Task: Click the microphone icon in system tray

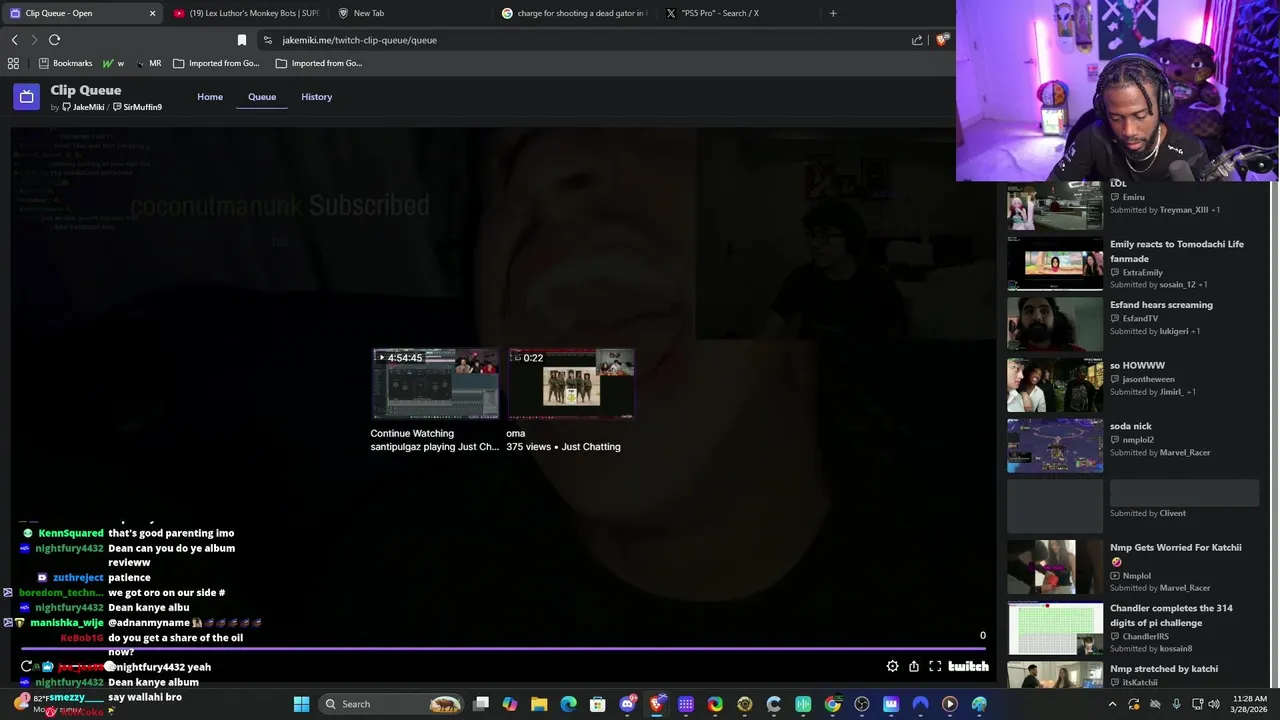Action: point(1176,704)
